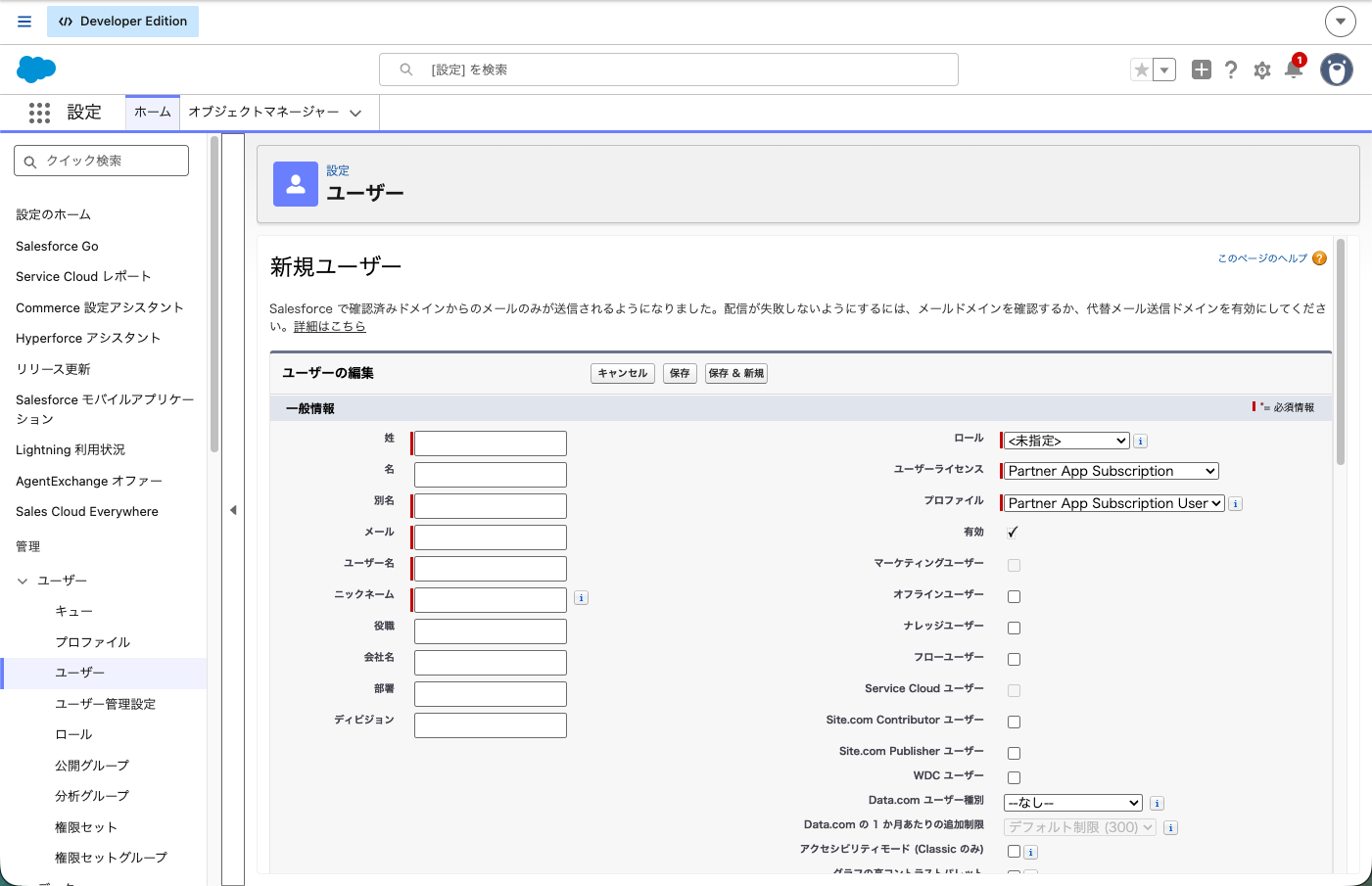Click the sidebar vertical scrollbar

pyautogui.click(x=213, y=294)
